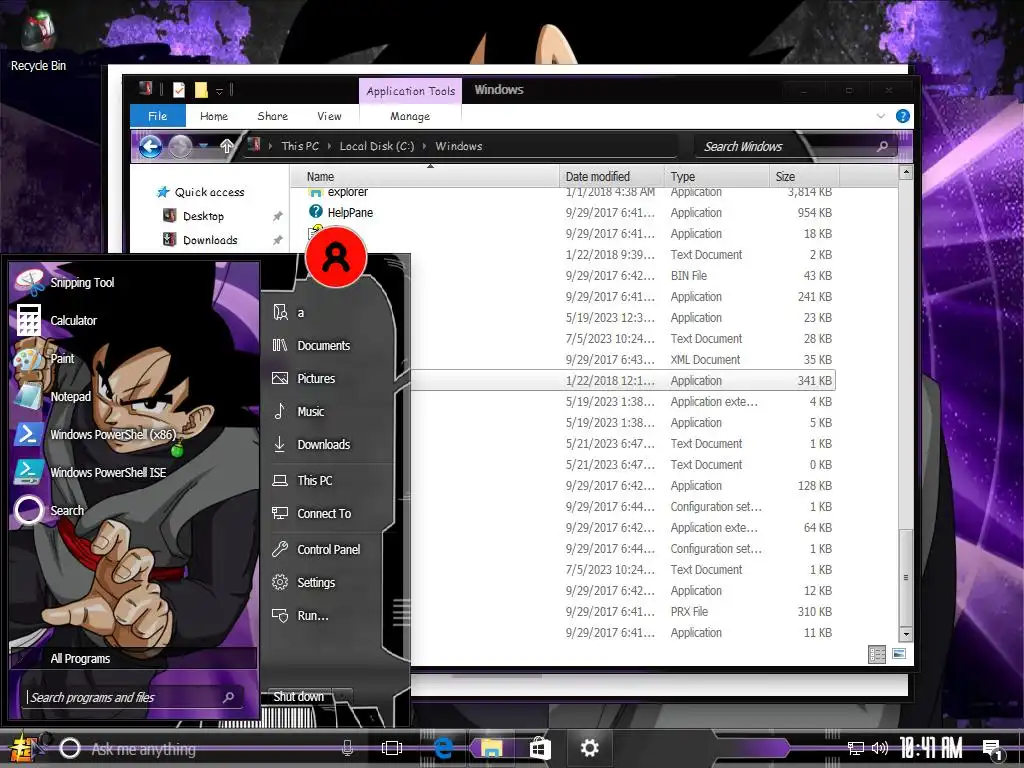This screenshot has width=1024, height=768.
Task: Switch to Details view layout
Action: (877, 654)
